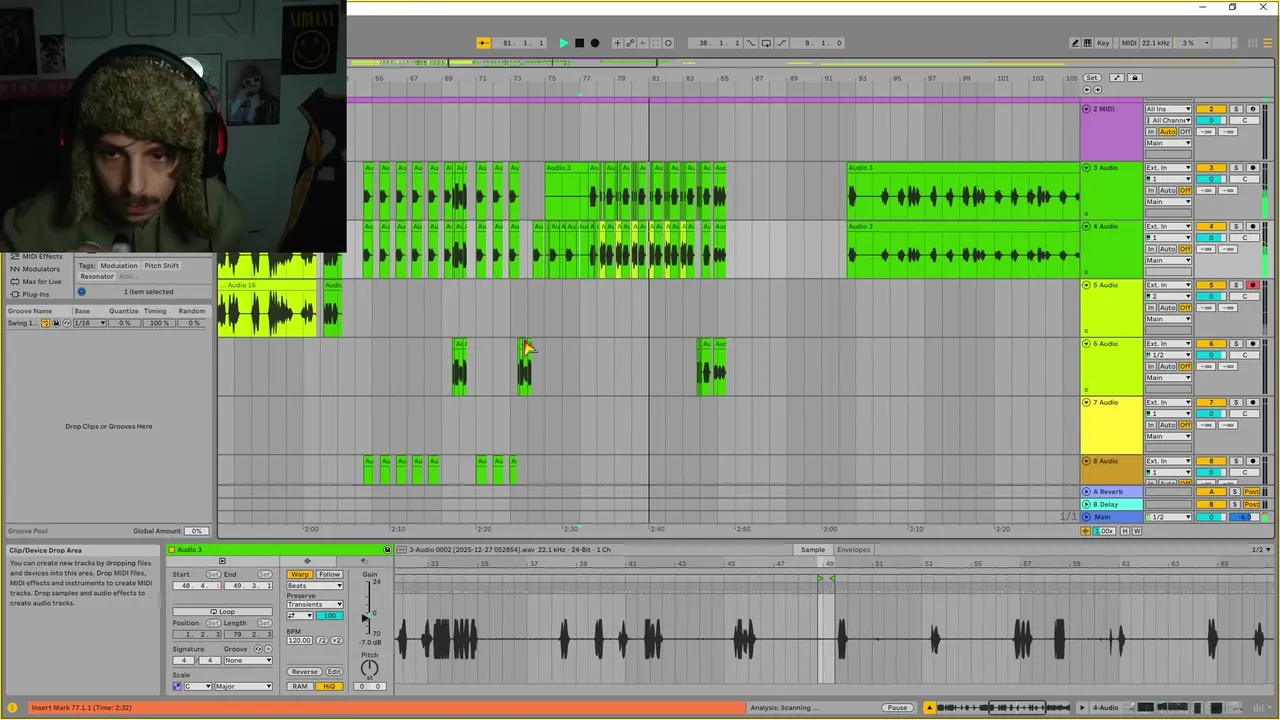Arm the Arrangement Record button
This screenshot has width=1280, height=720.
coord(595,43)
